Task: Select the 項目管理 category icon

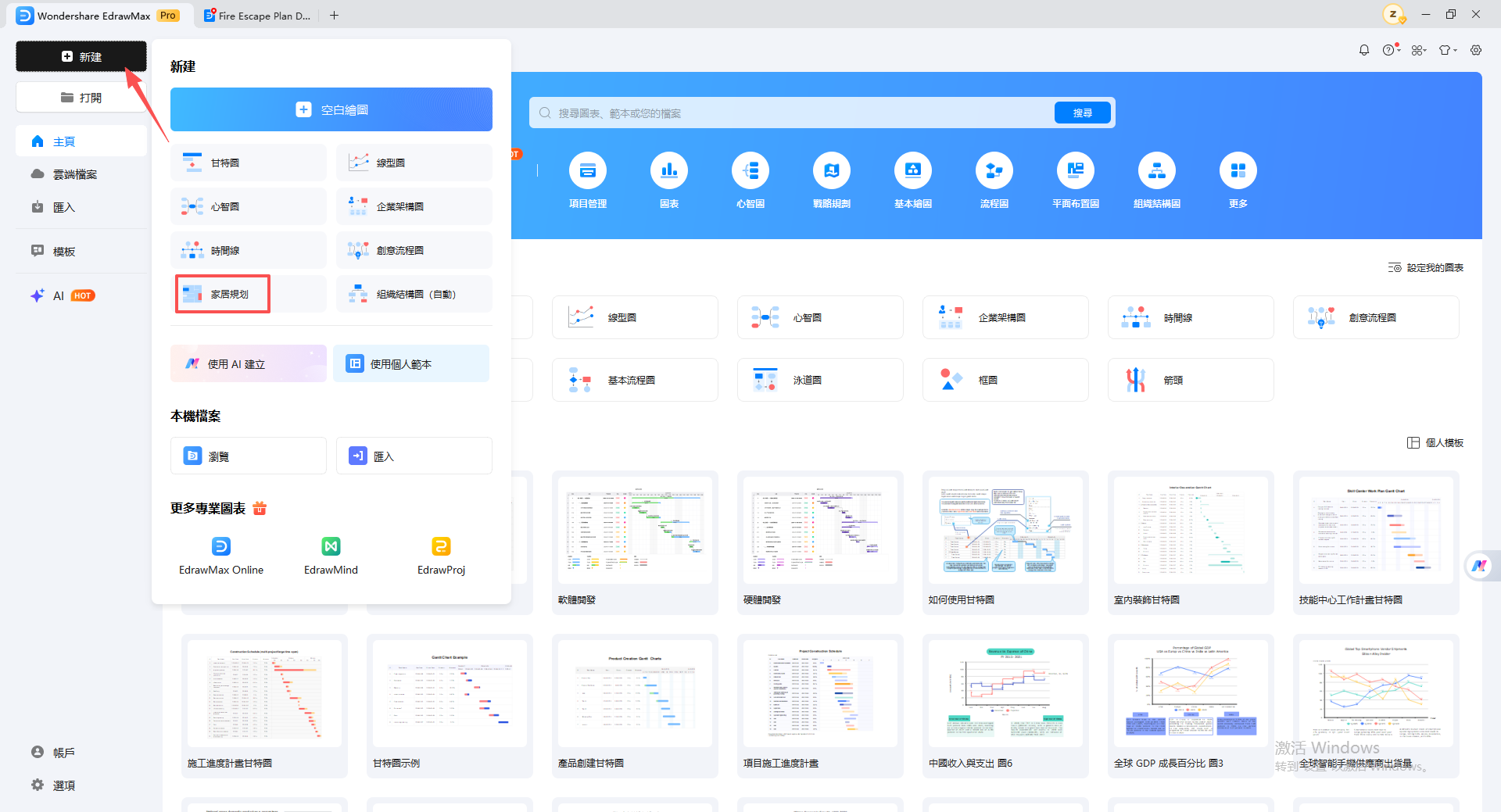Action: (x=588, y=170)
